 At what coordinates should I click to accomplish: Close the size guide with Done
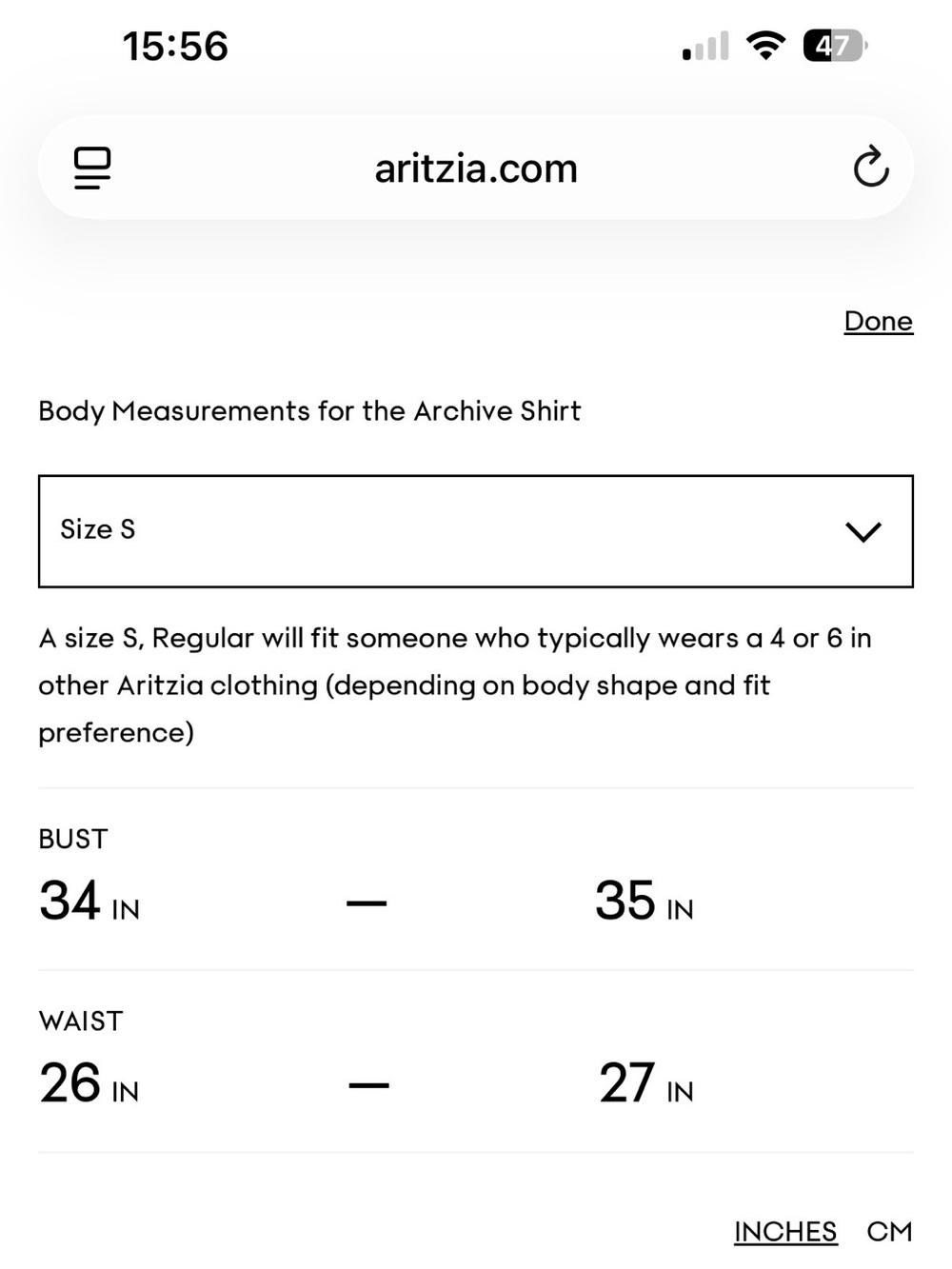[878, 321]
